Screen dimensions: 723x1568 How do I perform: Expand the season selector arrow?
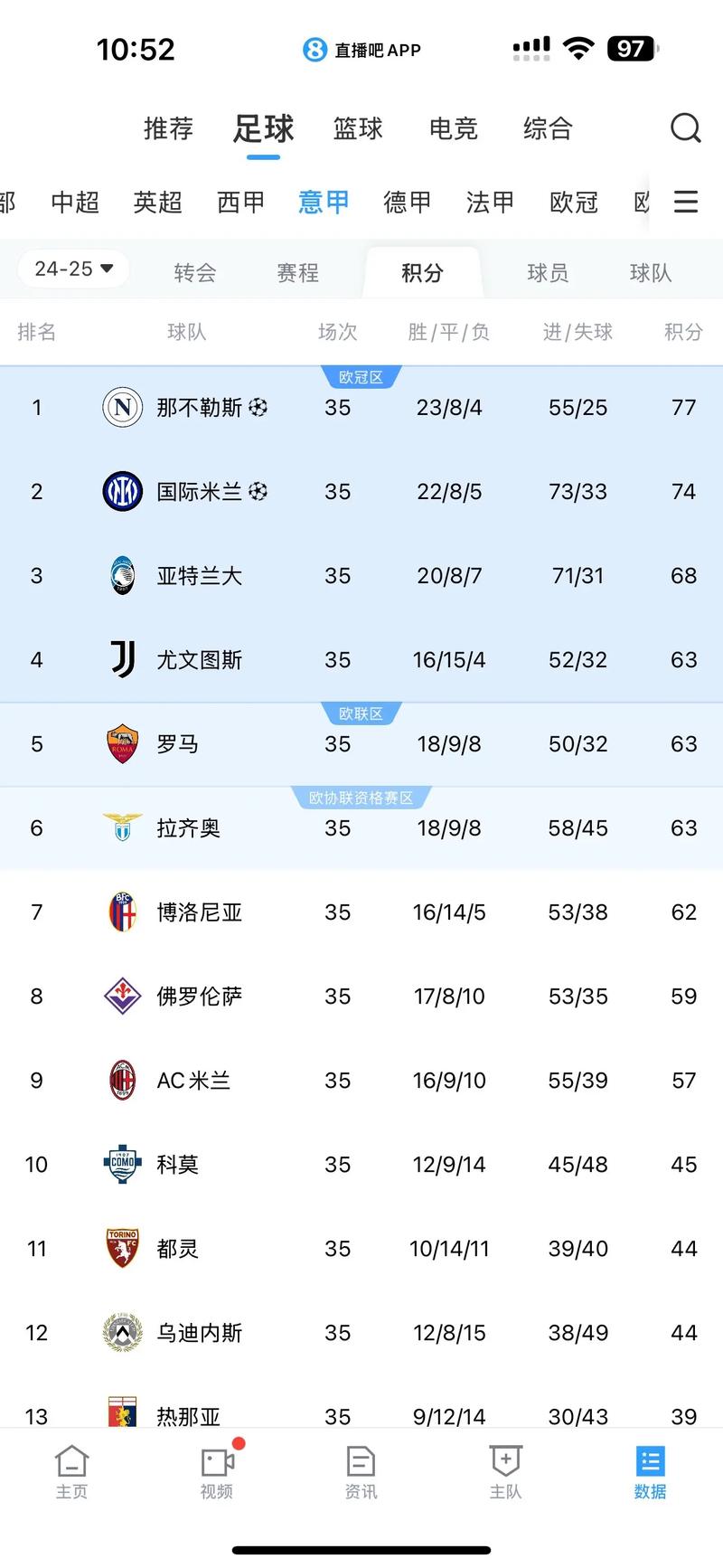(x=106, y=268)
